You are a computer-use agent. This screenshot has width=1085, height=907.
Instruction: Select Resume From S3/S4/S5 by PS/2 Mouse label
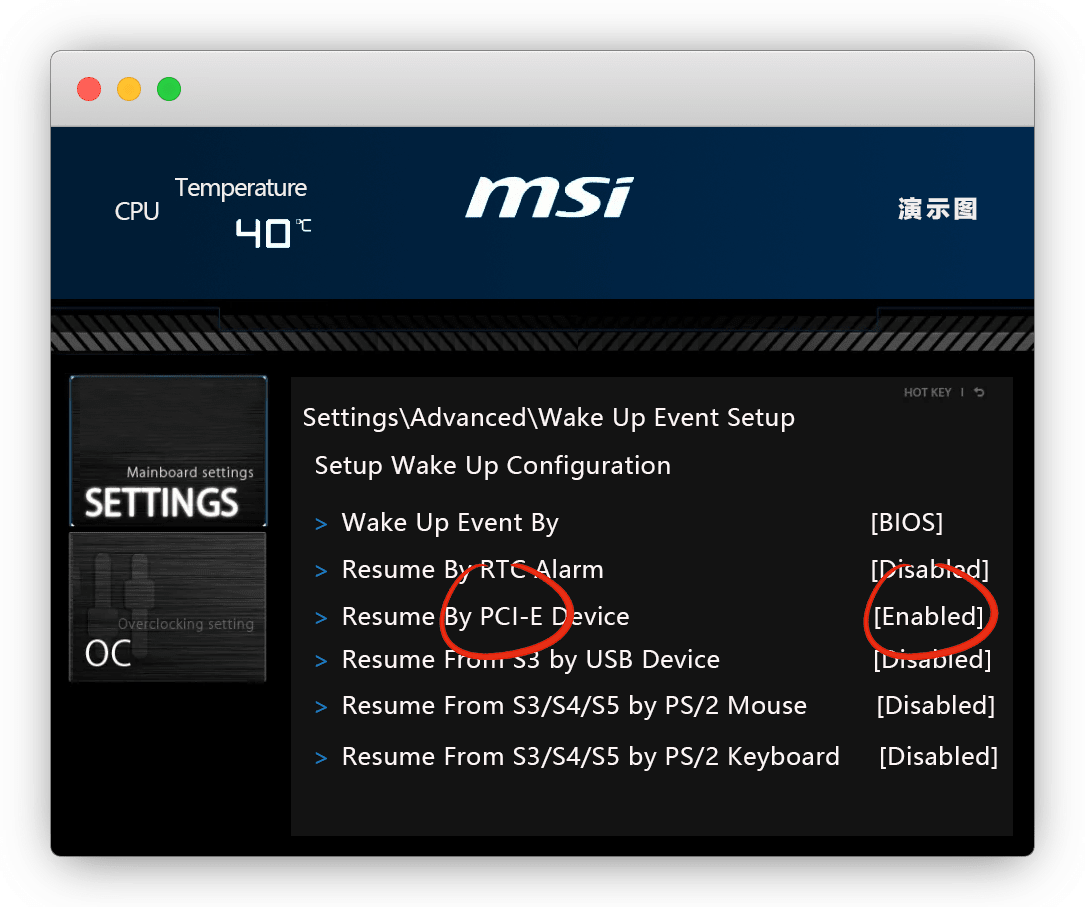[574, 706]
